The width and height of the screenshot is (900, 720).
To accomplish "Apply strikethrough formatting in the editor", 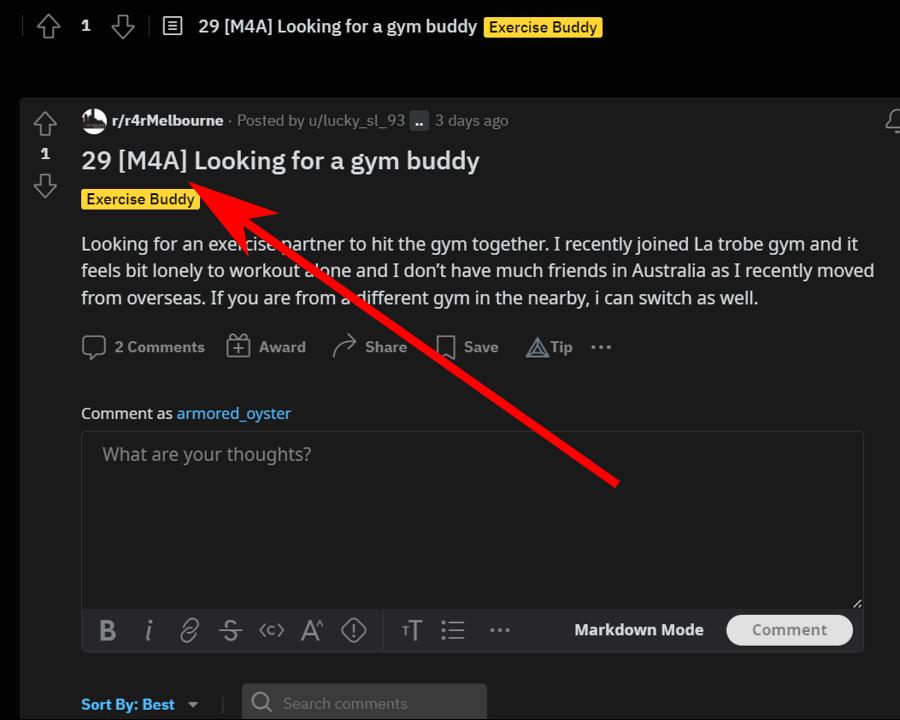I will pyautogui.click(x=230, y=630).
